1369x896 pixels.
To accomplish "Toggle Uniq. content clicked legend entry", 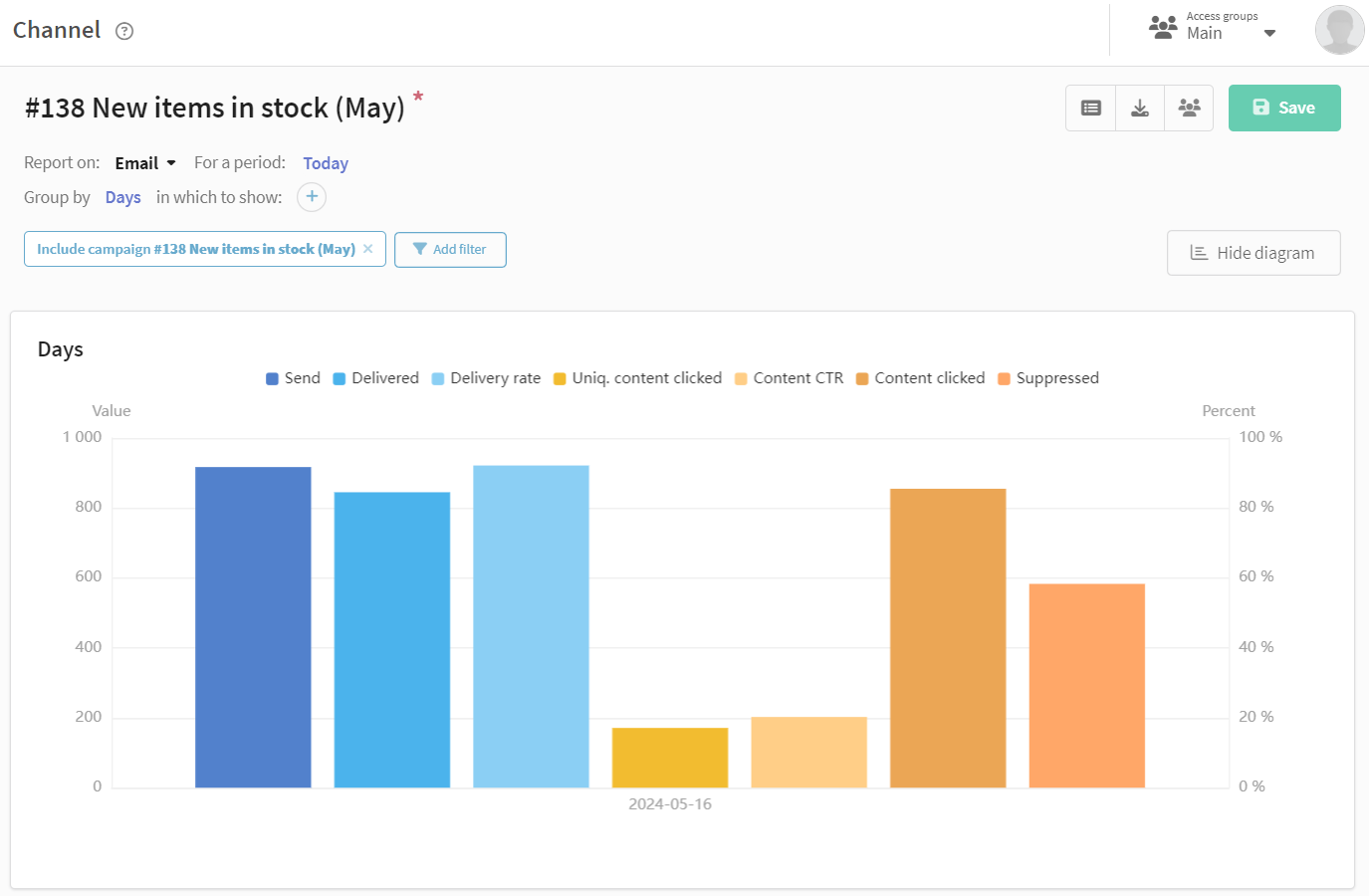I will click(x=637, y=378).
